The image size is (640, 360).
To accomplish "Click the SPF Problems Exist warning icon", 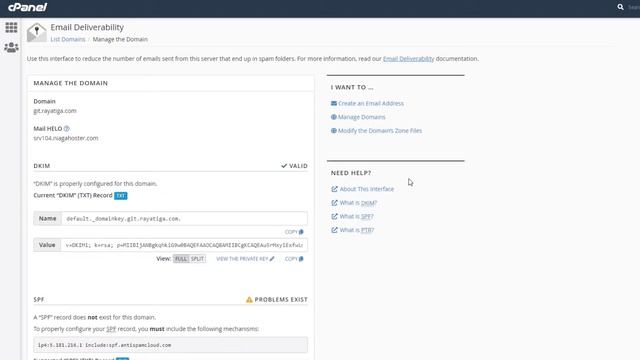I will pyautogui.click(x=249, y=300).
